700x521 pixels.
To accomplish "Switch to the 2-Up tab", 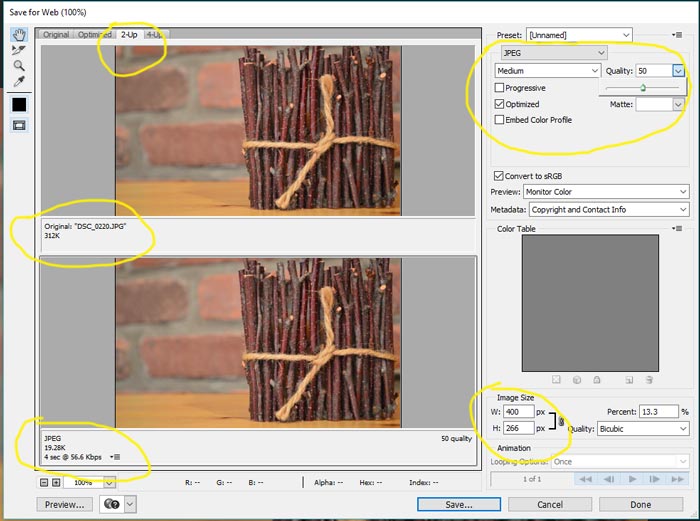I will 129,34.
